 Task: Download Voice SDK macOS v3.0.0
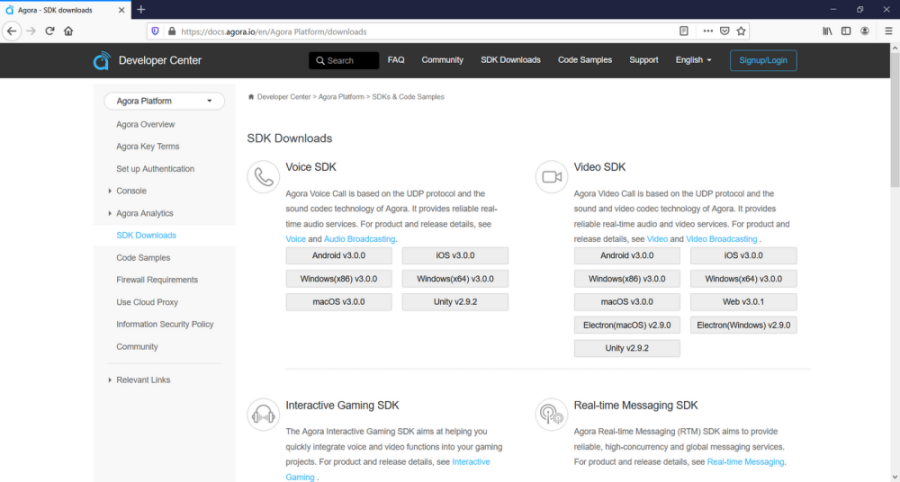[x=339, y=302]
